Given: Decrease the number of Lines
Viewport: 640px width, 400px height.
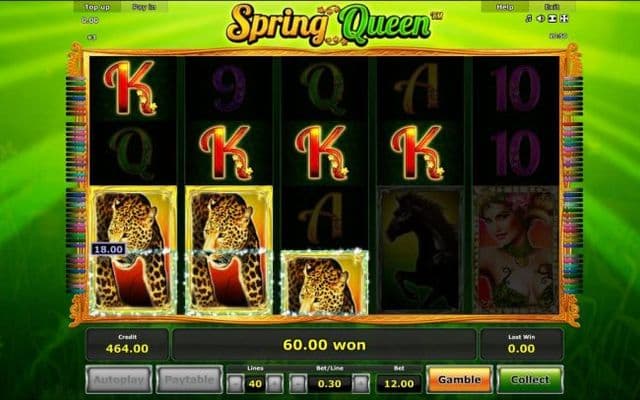Looking at the screenshot, I should (236, 384).
